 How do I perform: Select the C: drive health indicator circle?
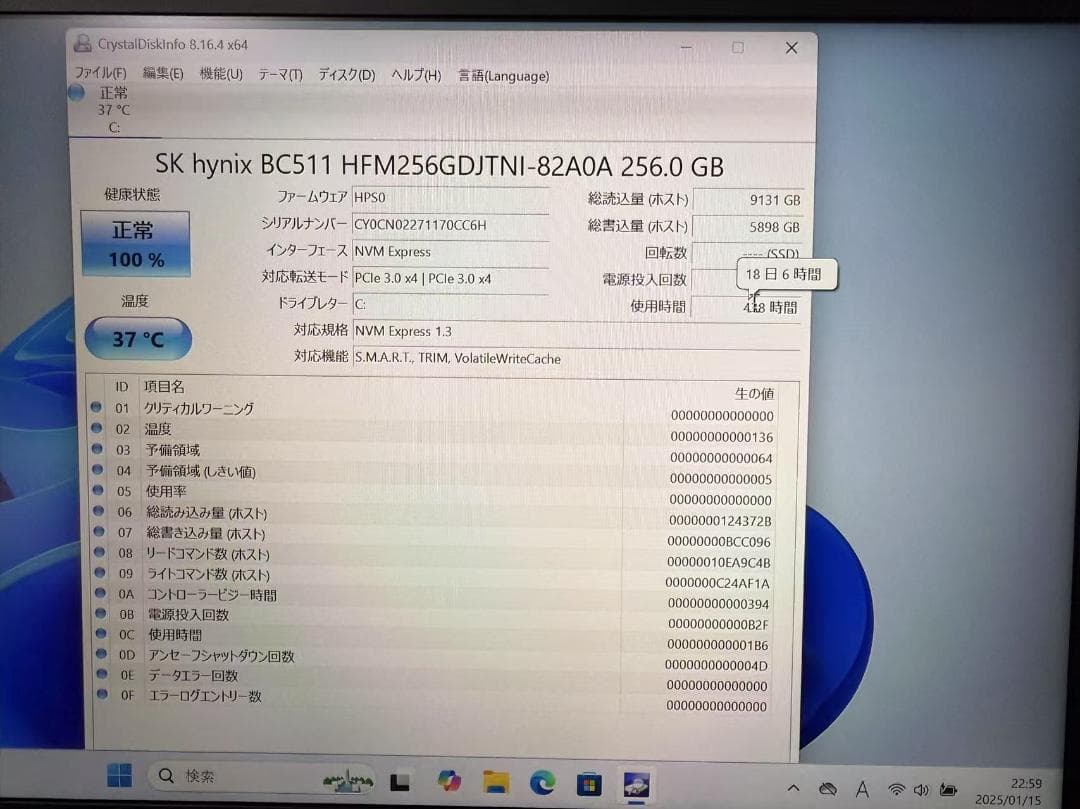[x=76, y=93]
